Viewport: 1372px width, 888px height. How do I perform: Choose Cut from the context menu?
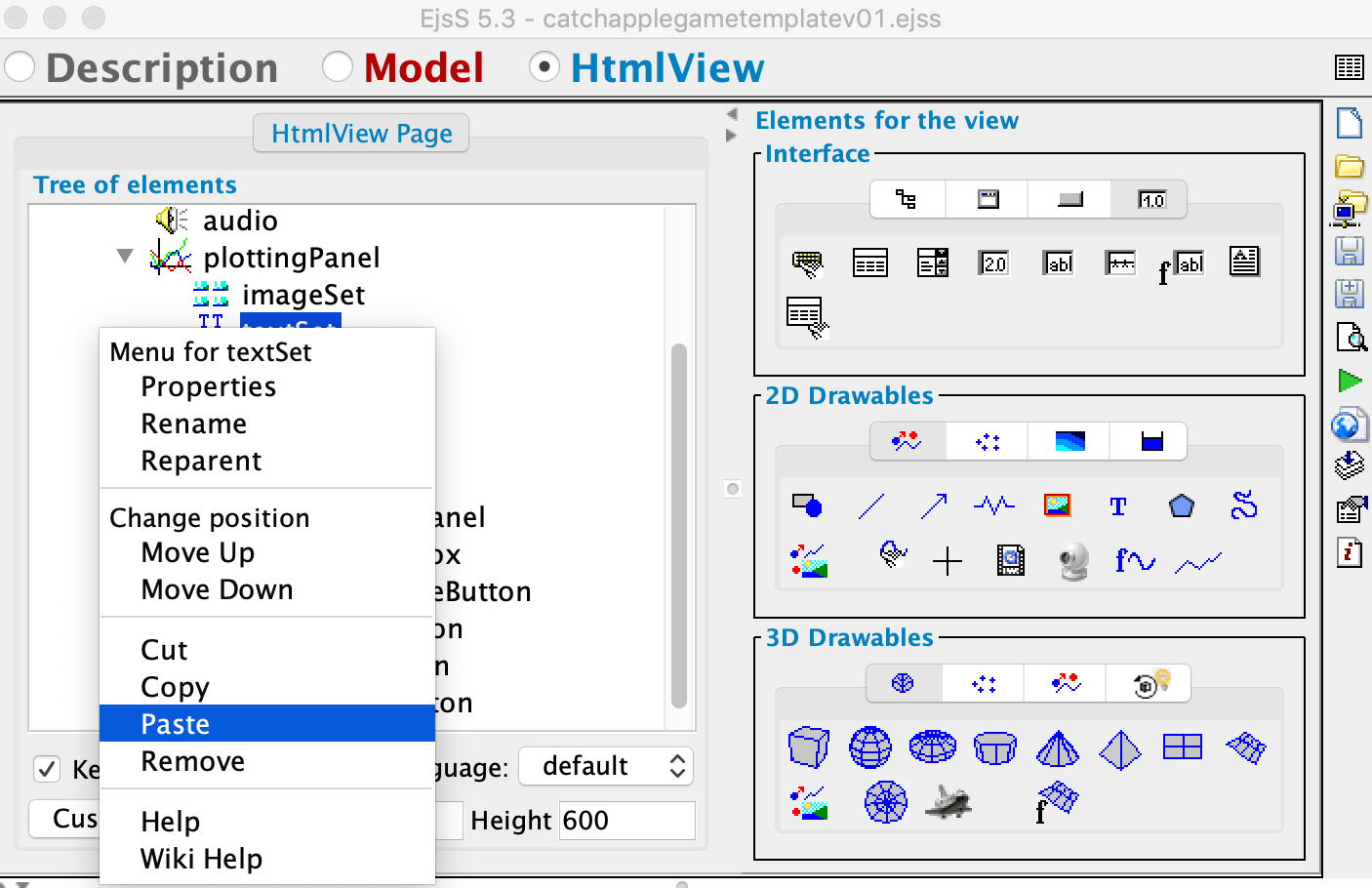(164, 651)
